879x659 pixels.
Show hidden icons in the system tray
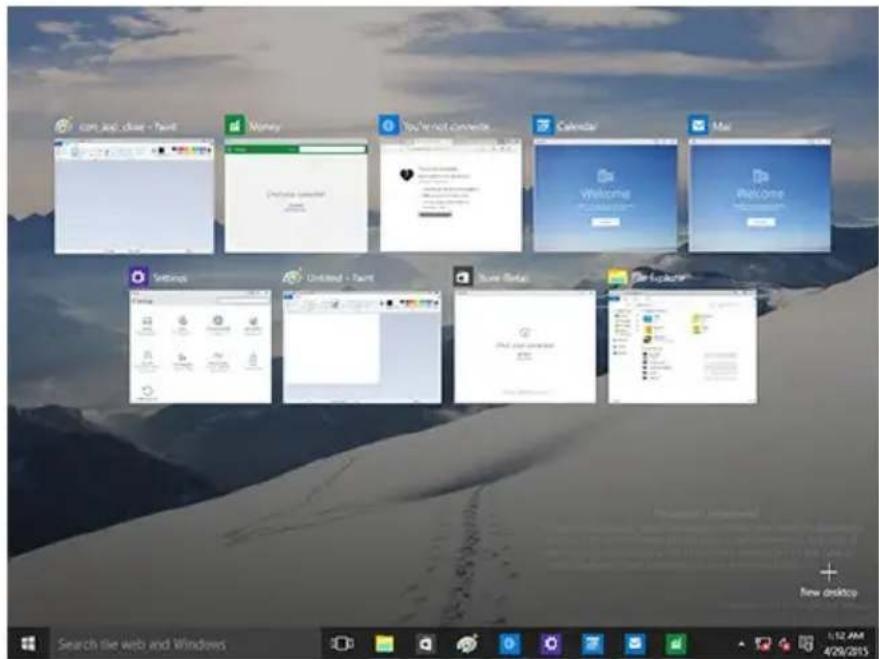pos(741,644)
